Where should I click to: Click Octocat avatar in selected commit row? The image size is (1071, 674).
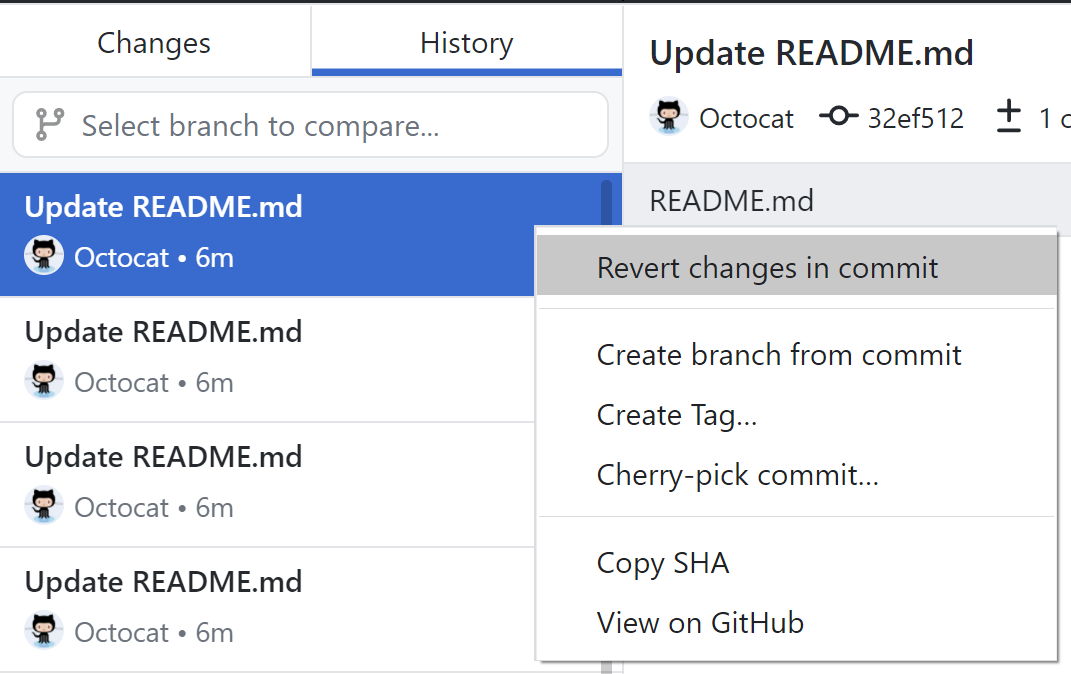tap(44, 255)
